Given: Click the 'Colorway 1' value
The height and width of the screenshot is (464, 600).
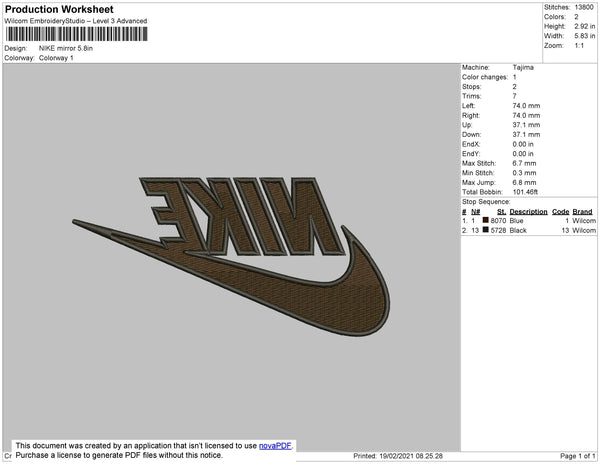Looking at the screenshot, I should [x=56, y=58].
